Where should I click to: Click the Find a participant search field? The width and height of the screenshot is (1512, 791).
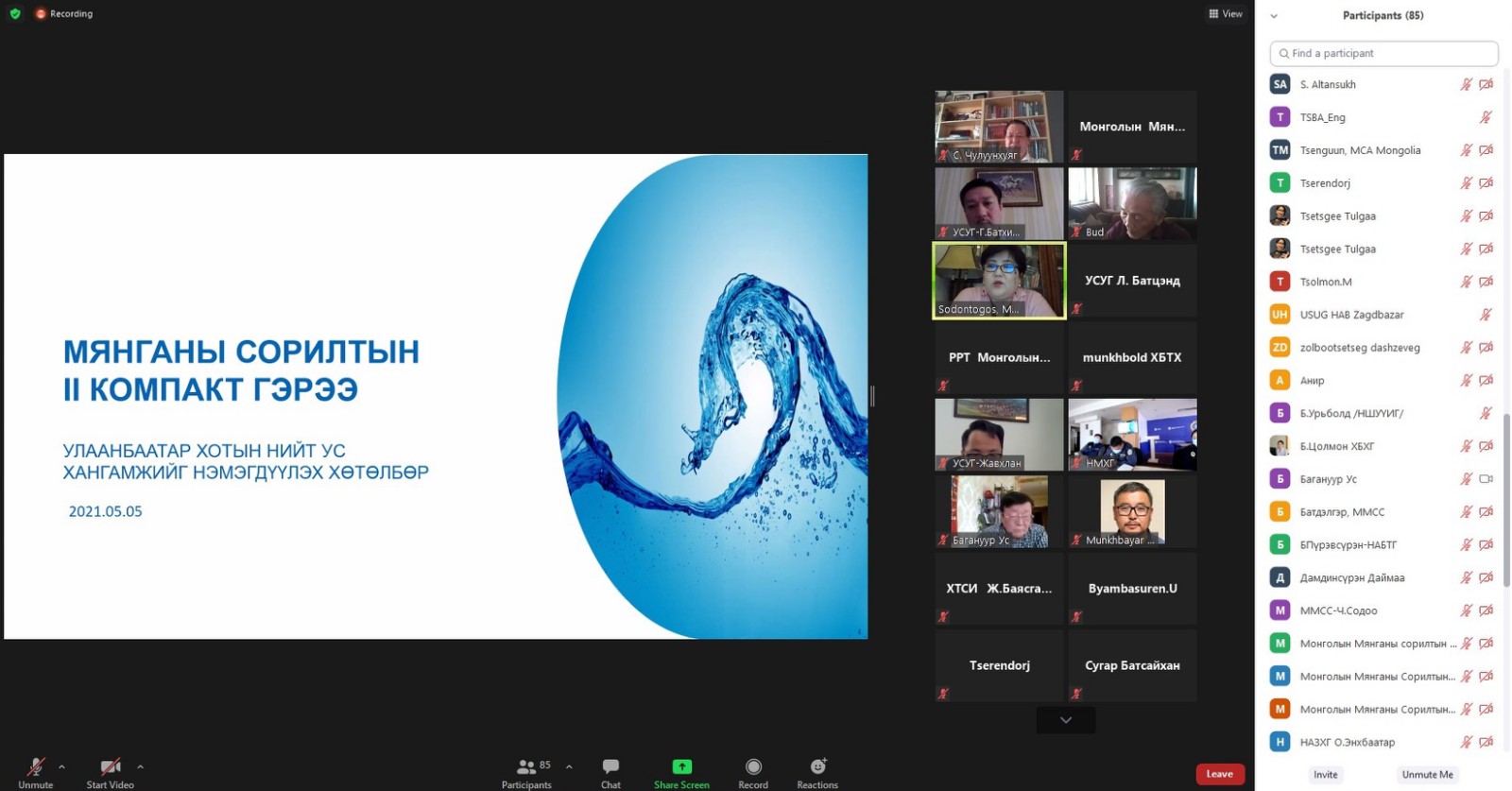[x=1384, y=54]
